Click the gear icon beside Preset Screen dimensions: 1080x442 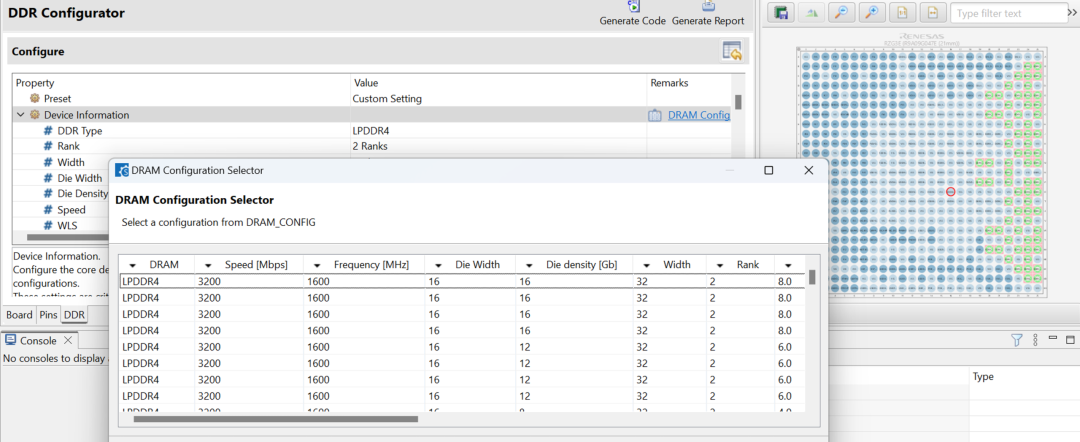coord(35,98)
